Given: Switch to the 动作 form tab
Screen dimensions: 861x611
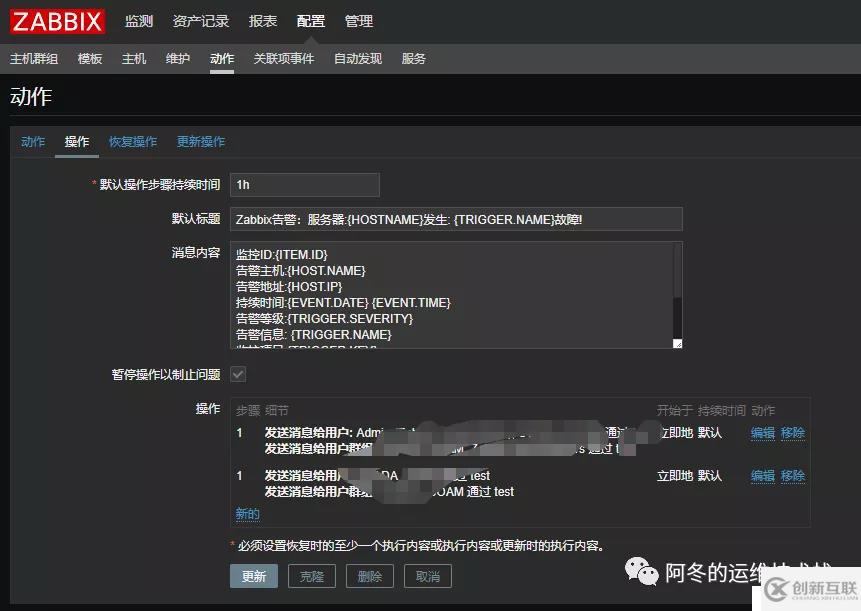Looking at the screenshot, I should (33, 142).
